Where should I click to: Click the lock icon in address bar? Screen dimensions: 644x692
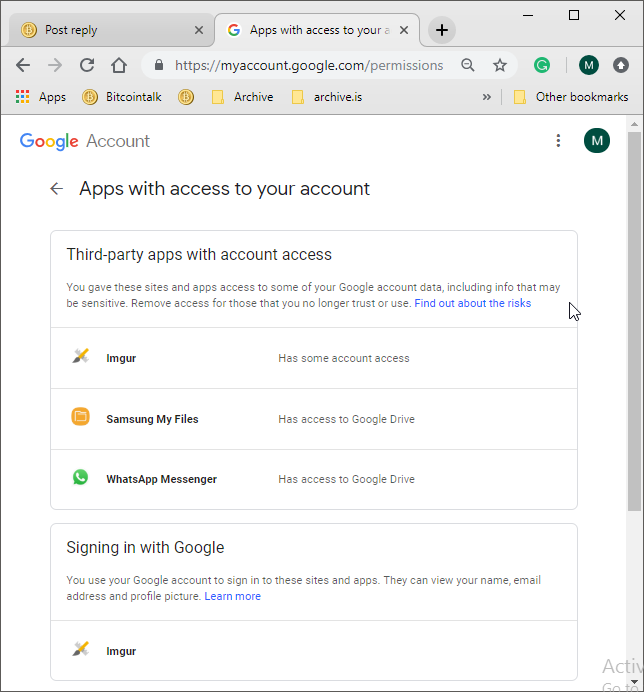coord(159,65)
